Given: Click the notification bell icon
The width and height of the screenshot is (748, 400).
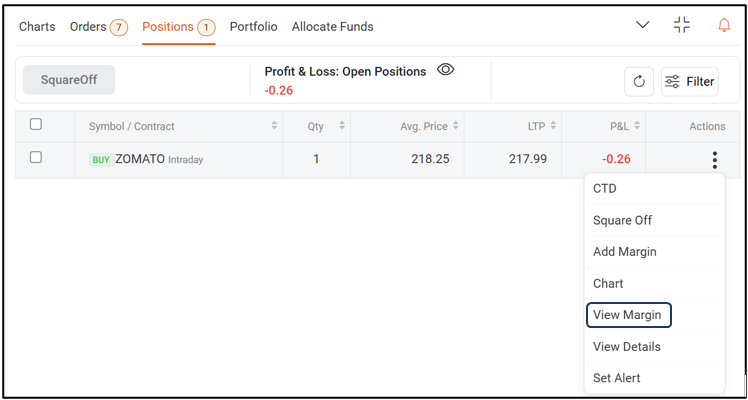Looking at the screenshot, I should pos(724,25).
